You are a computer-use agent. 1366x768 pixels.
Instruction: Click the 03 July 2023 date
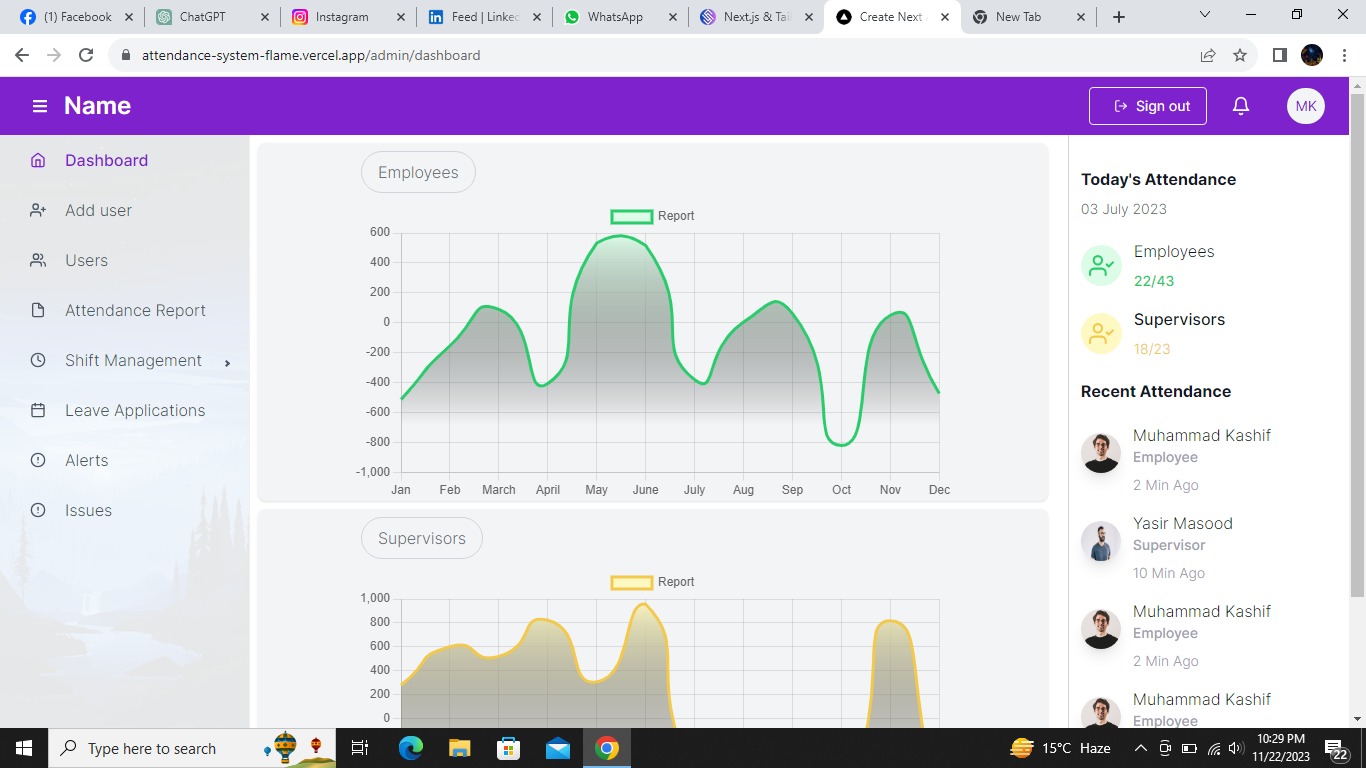coord(1124,209)
